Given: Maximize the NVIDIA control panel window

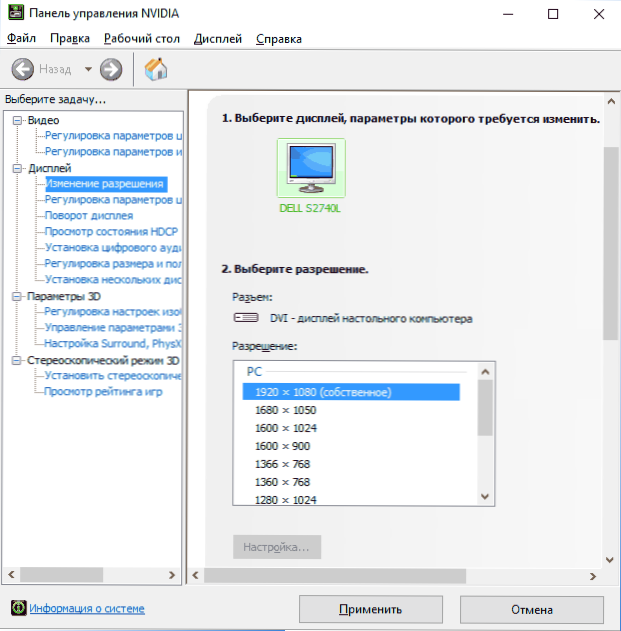Looking at the screenshot, I should coord(553,14).
